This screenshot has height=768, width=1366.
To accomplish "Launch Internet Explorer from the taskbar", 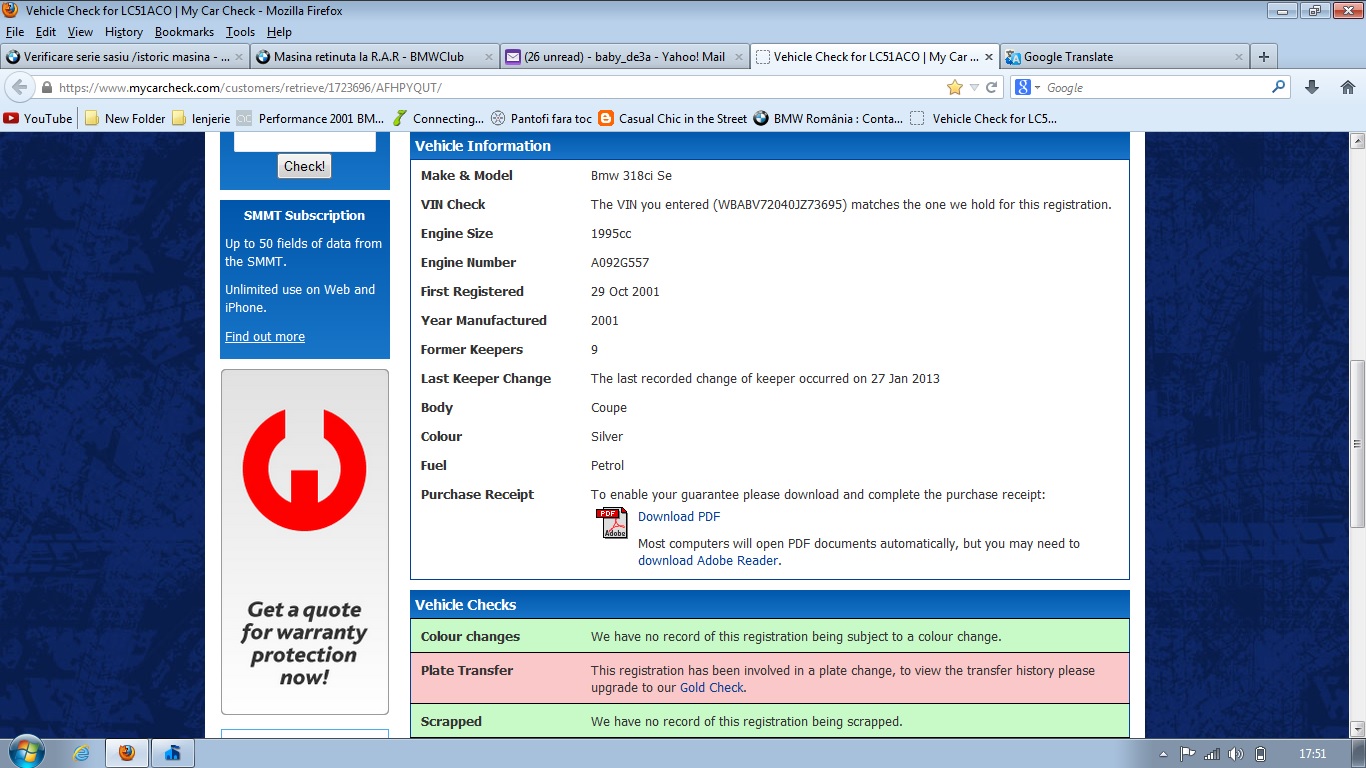I will [81, 753].
